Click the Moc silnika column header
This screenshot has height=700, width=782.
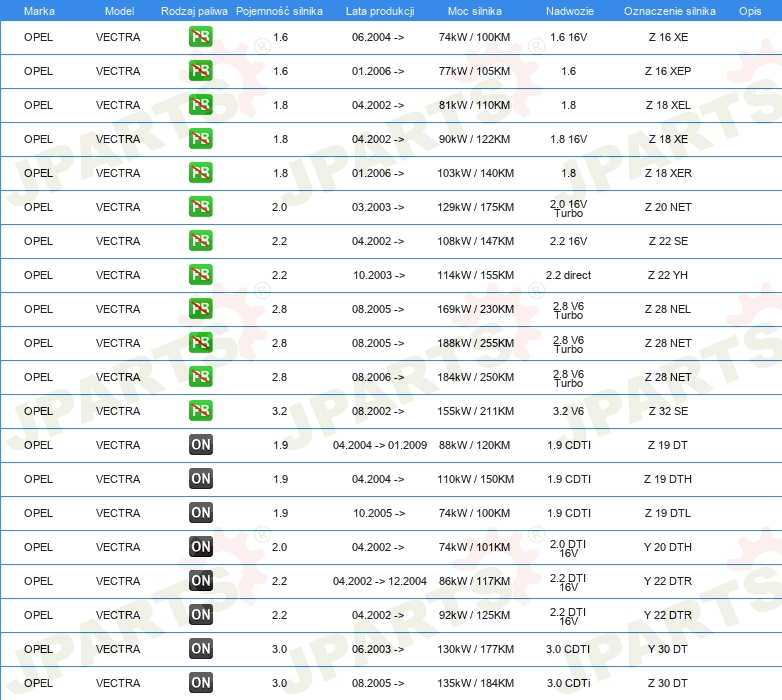475,11
